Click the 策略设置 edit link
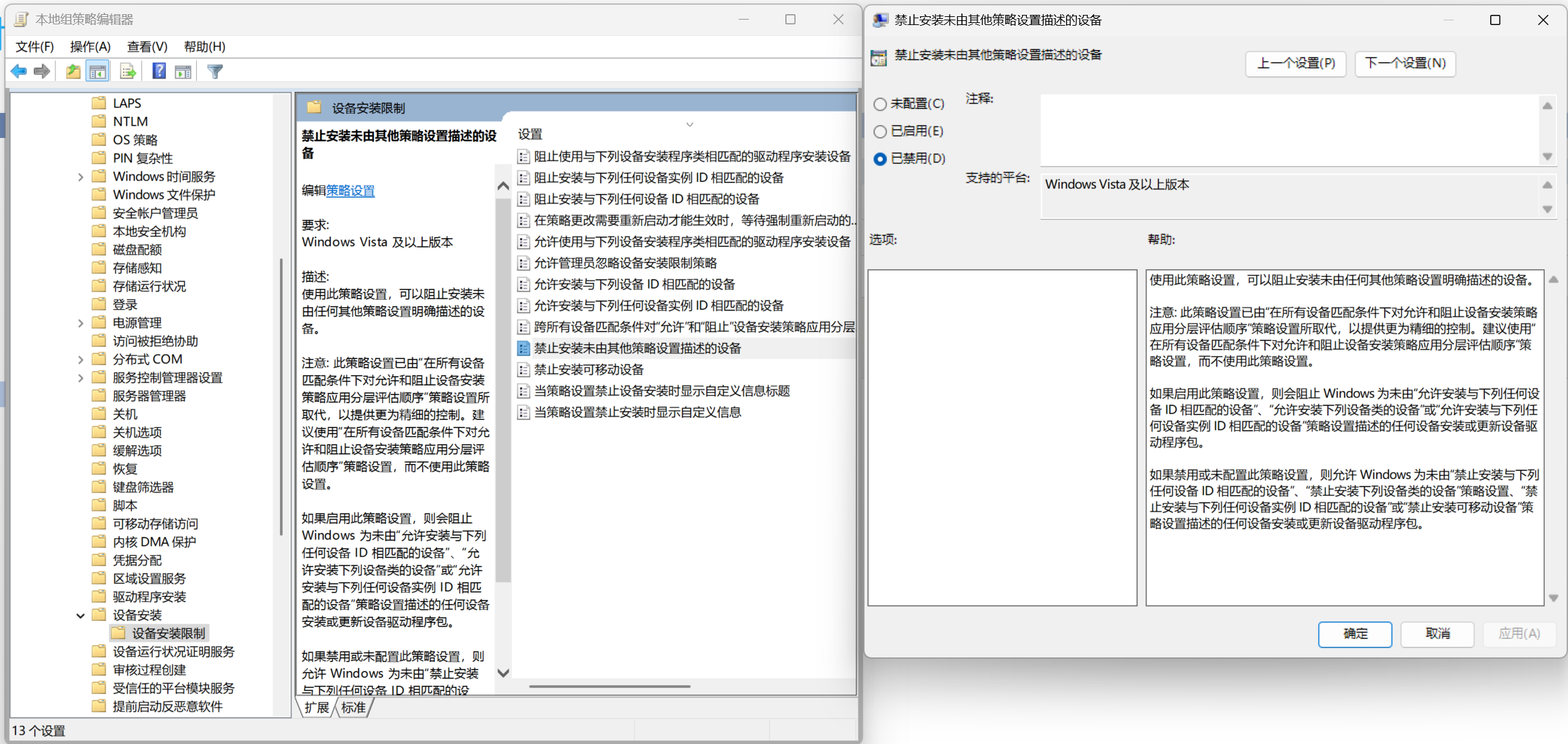1568x744 pixels. coord(350,191)
